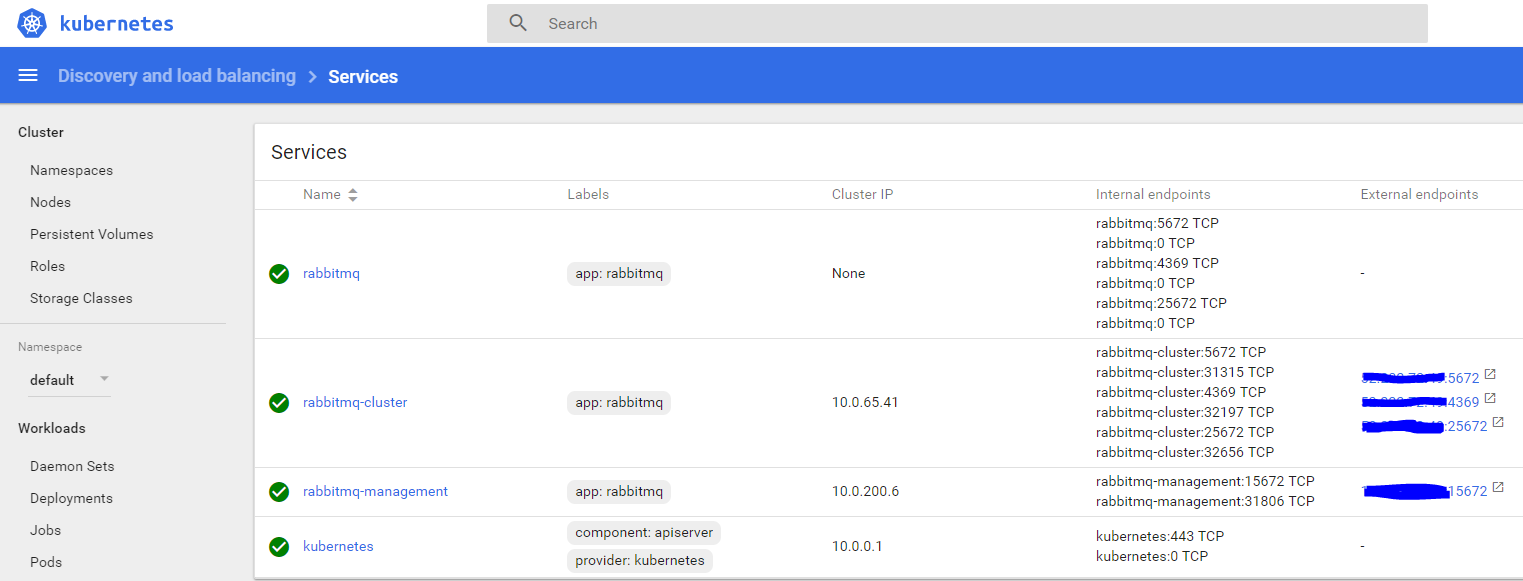The width and height of the screenshot is (1523, 581).
Task: Open the hamburger navigation menu
Action: [x=28, y=76]
